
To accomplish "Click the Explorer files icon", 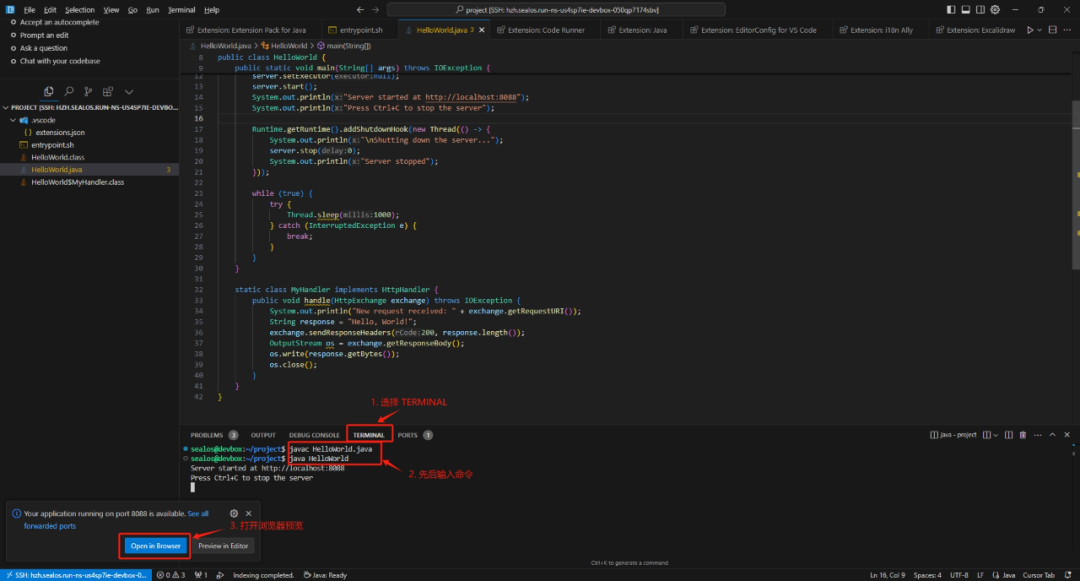I will (49, 91).
